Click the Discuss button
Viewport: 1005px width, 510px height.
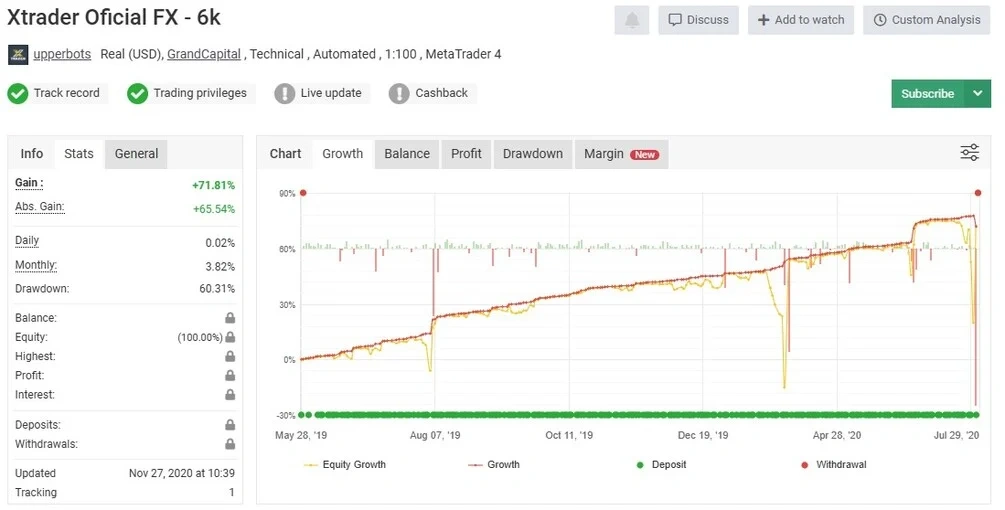[x=698, y=20]
